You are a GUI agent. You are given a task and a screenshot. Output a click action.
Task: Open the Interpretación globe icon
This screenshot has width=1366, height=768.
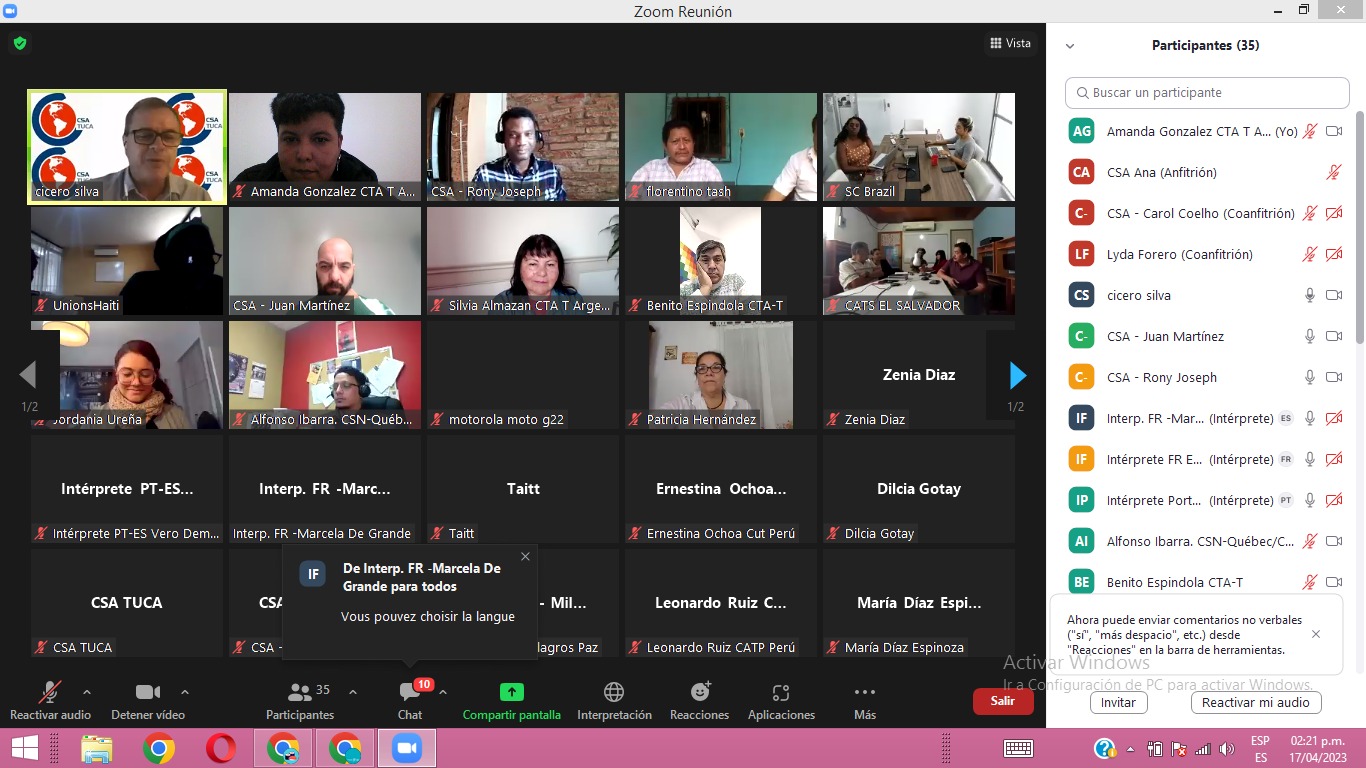tap(614, 693)
